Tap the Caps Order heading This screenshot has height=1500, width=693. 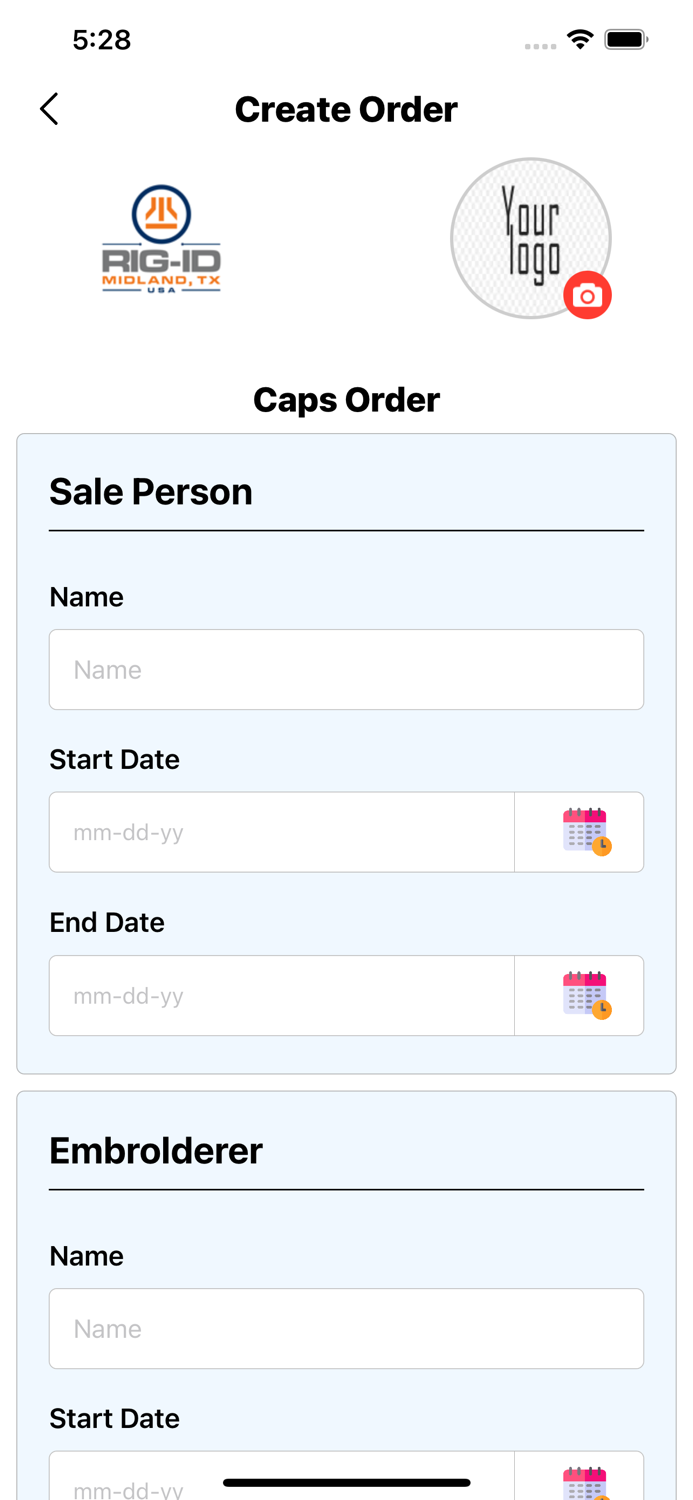pyautogui.click(x=346, y=399)
